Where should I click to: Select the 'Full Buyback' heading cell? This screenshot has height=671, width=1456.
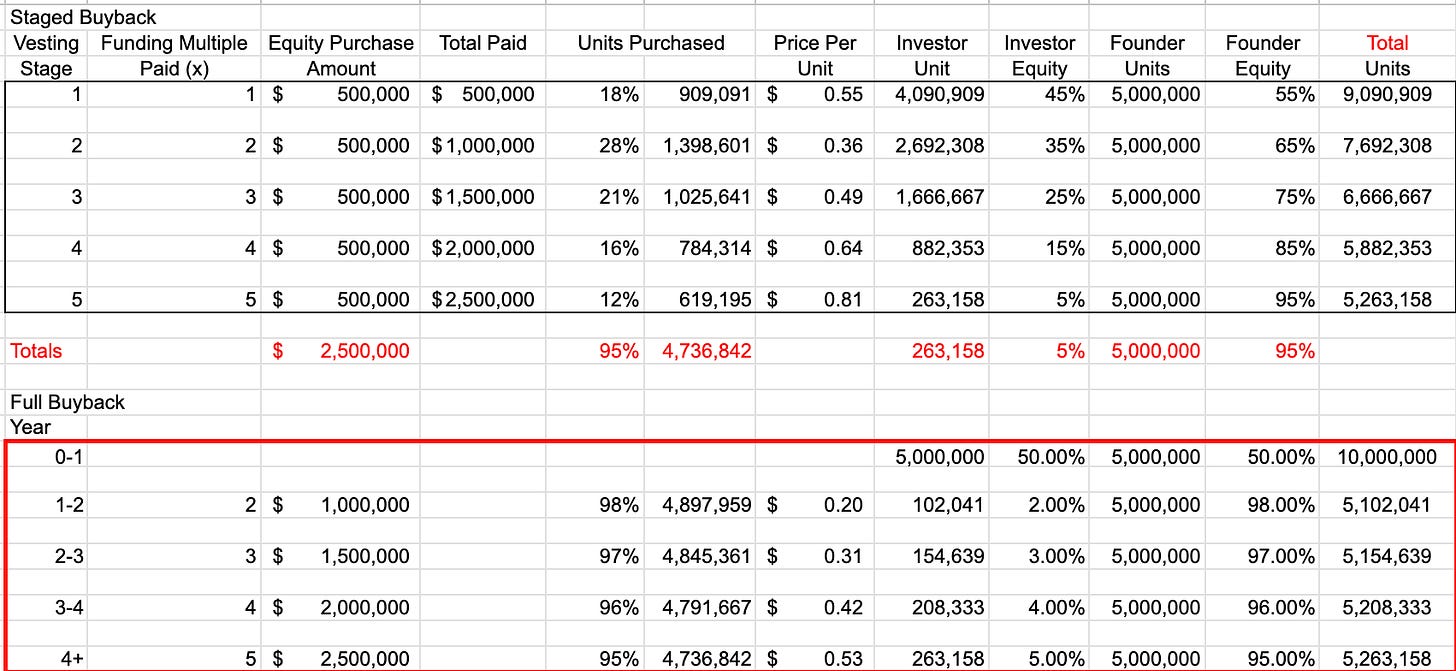pyautogui.click(x=67, y=402)
